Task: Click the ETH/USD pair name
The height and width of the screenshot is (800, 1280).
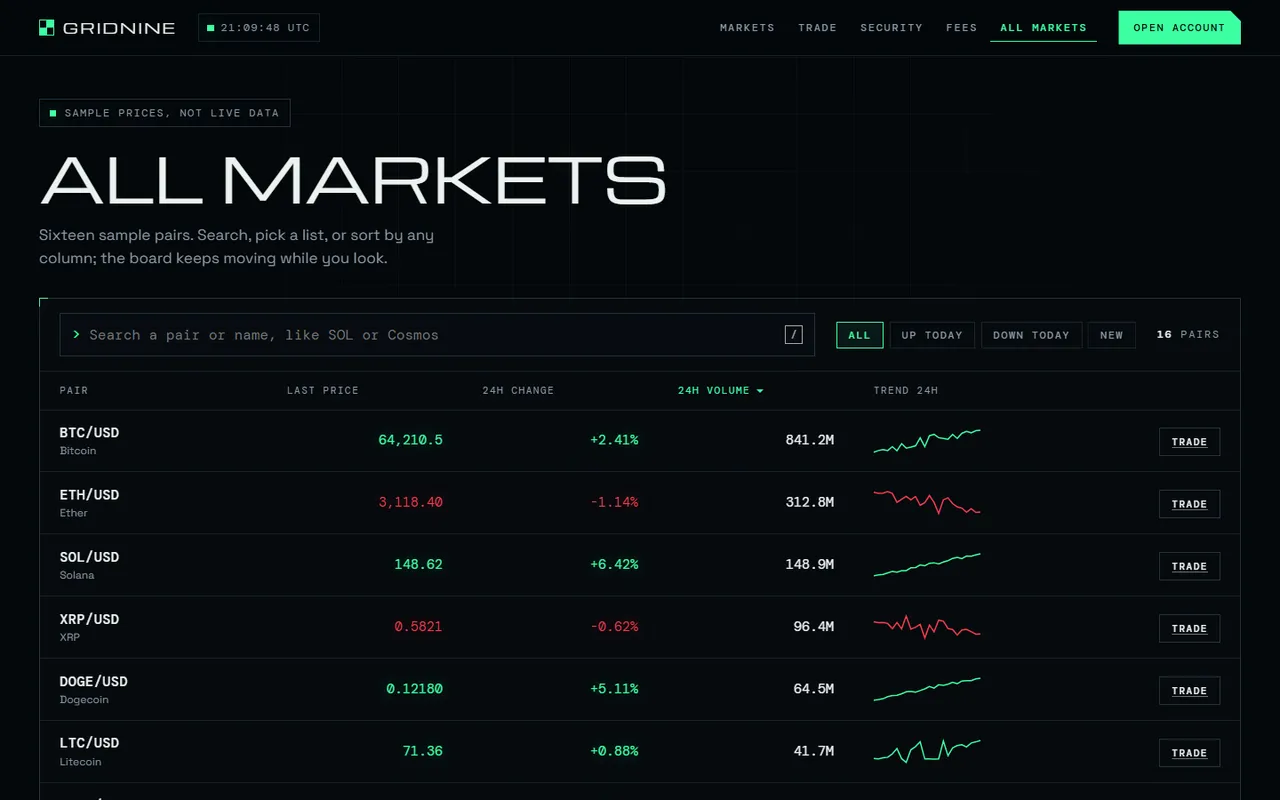Action: pos(89,495)
